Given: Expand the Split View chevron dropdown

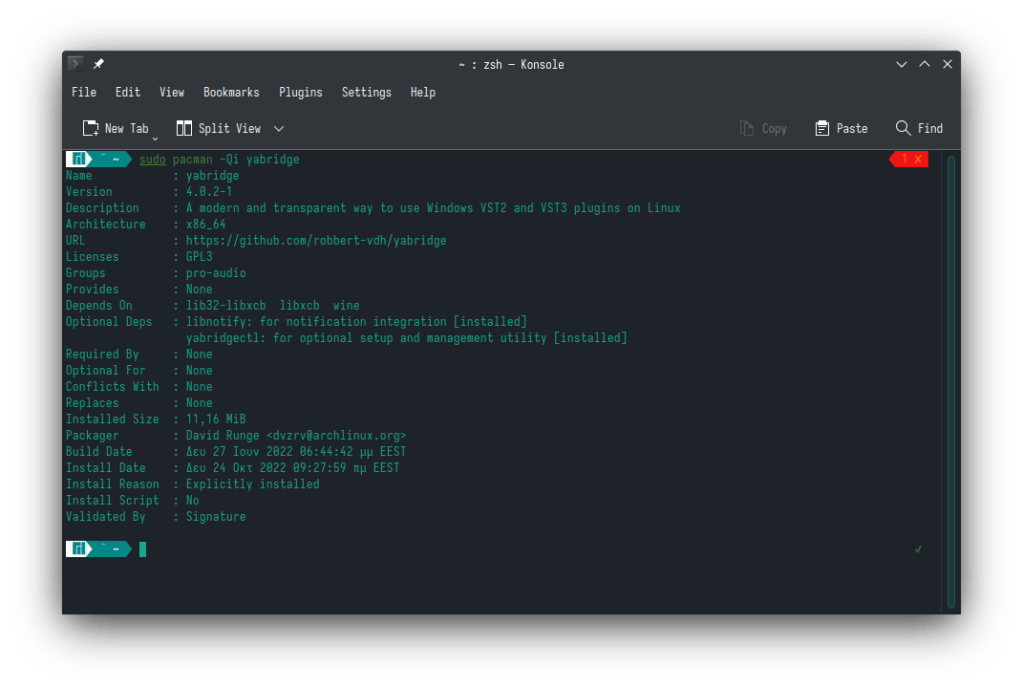Looking at the screenshot, I should point(279,128).
